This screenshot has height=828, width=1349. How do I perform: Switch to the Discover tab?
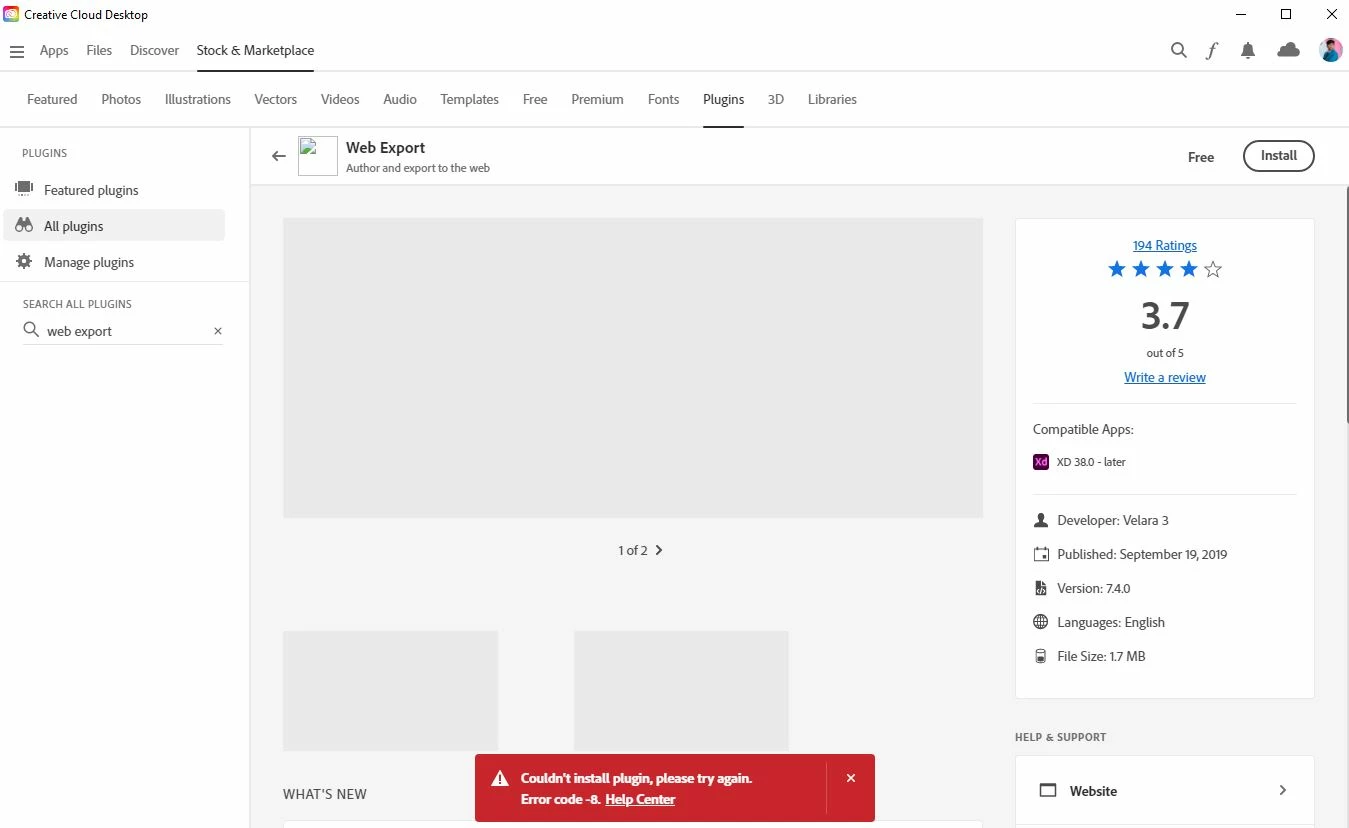click(x=154, y=50)
